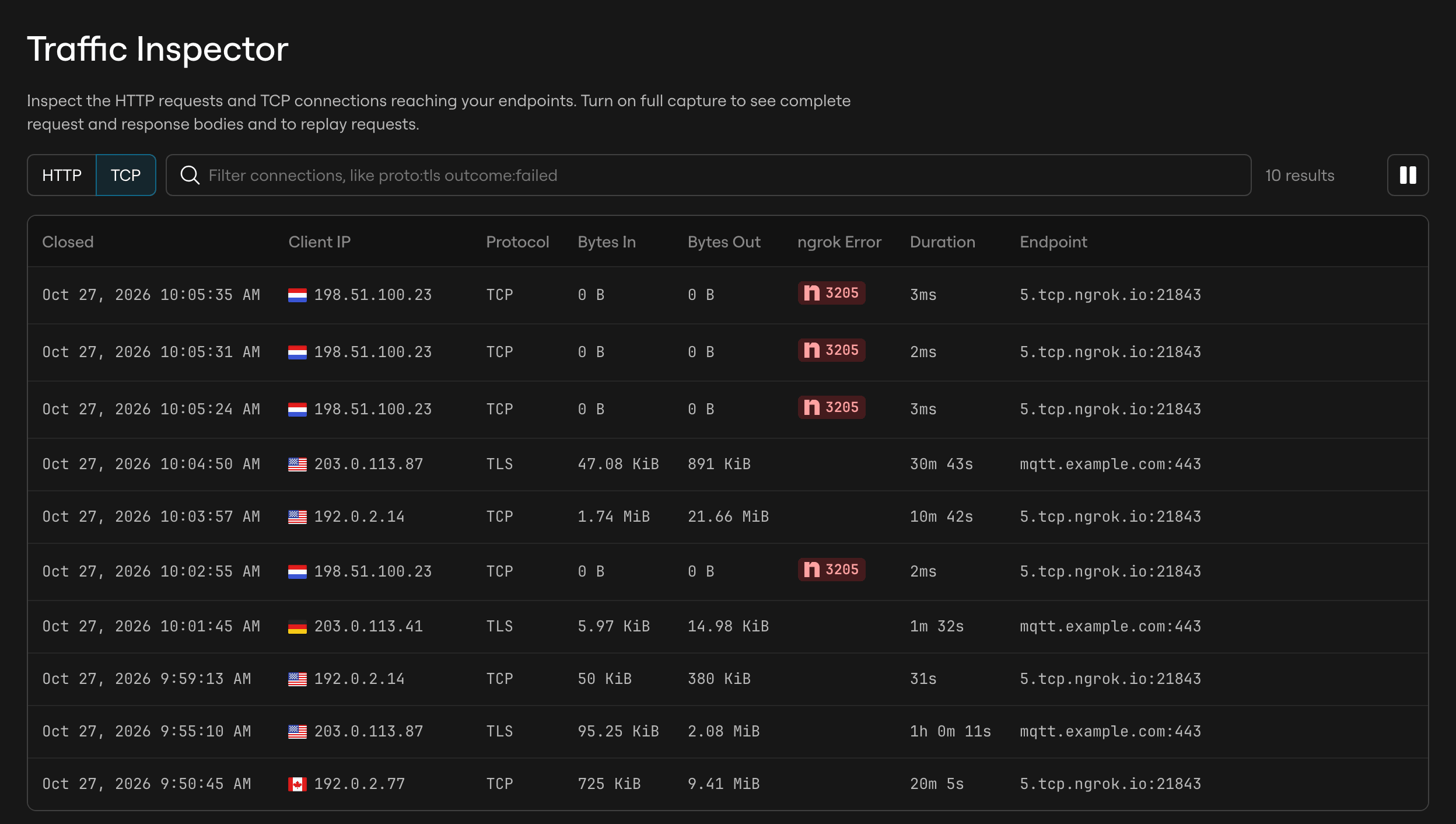
Task: Click TLS protocol cell in 9:55:10 row
Action: click(x=499, y=732)
